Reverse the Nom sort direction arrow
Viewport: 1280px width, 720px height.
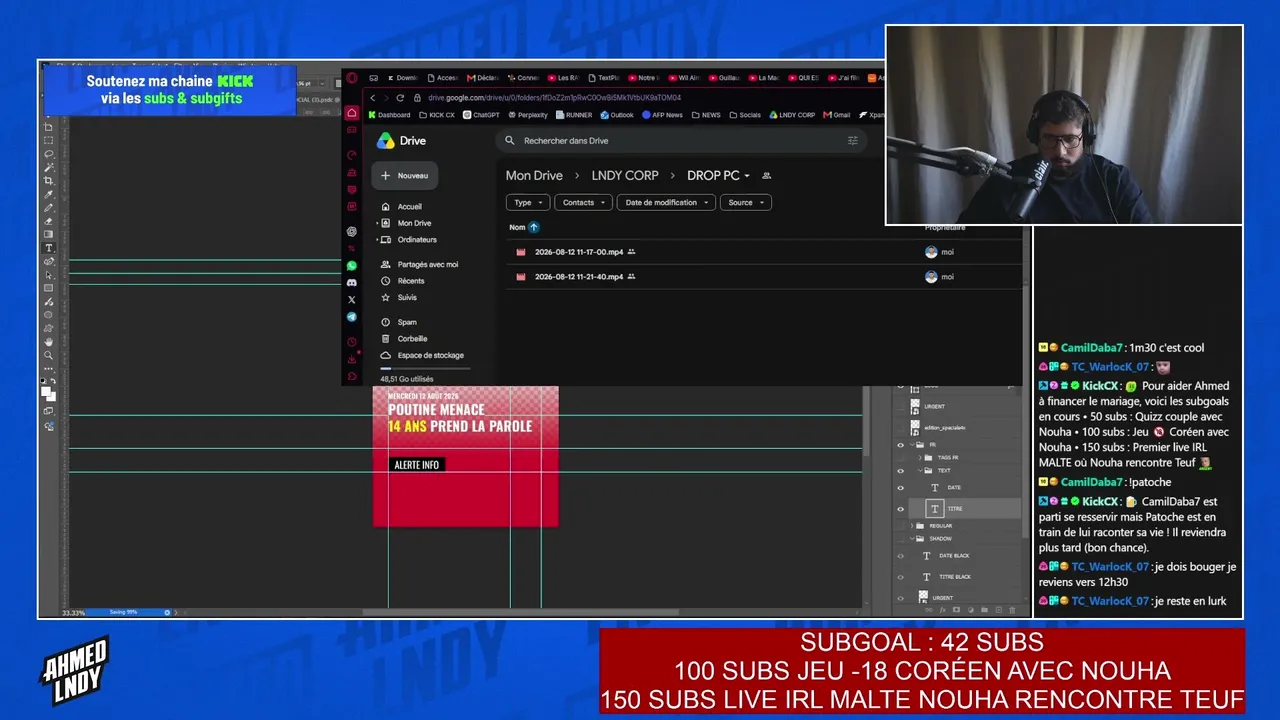(533, 227)
